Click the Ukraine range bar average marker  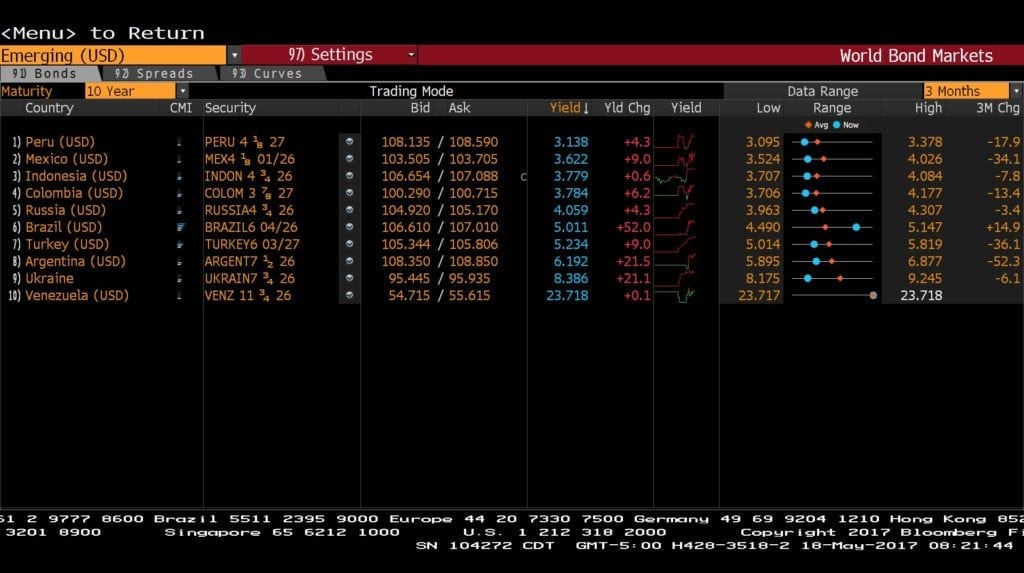pyautogui.click(x=840, y=278)
